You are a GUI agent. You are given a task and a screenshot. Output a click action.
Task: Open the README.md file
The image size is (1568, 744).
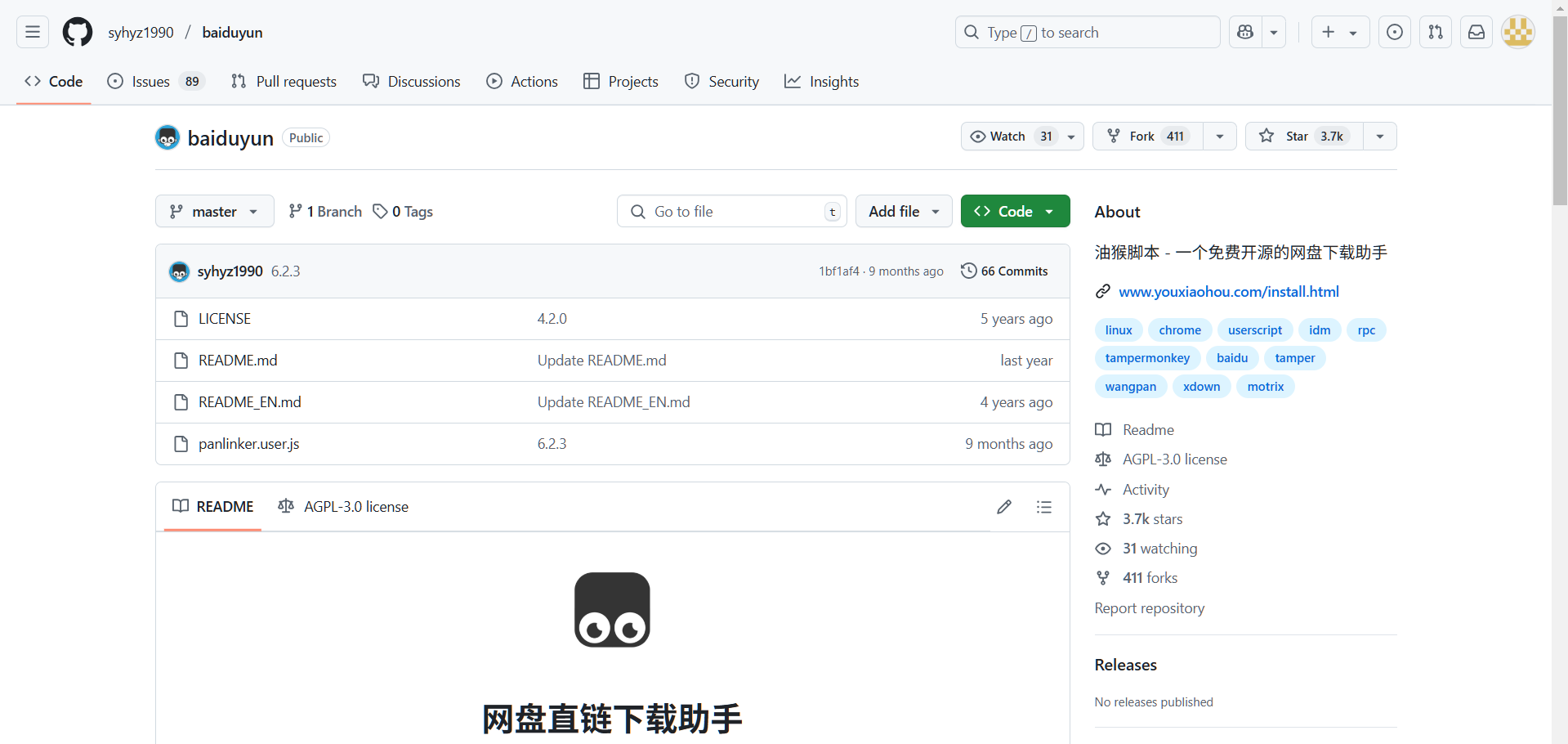(x=238, y=361)
